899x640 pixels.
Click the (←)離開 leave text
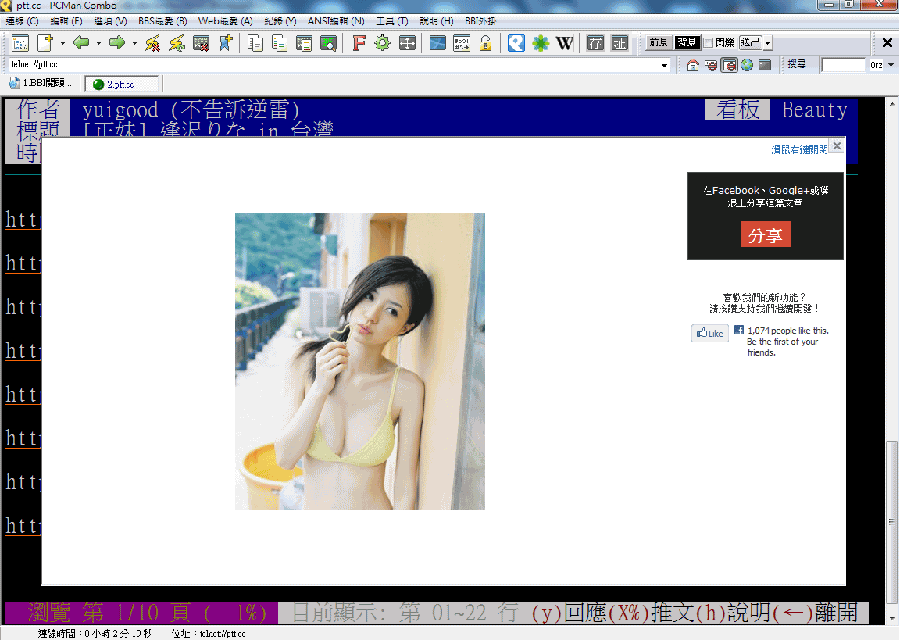[815, 612]
